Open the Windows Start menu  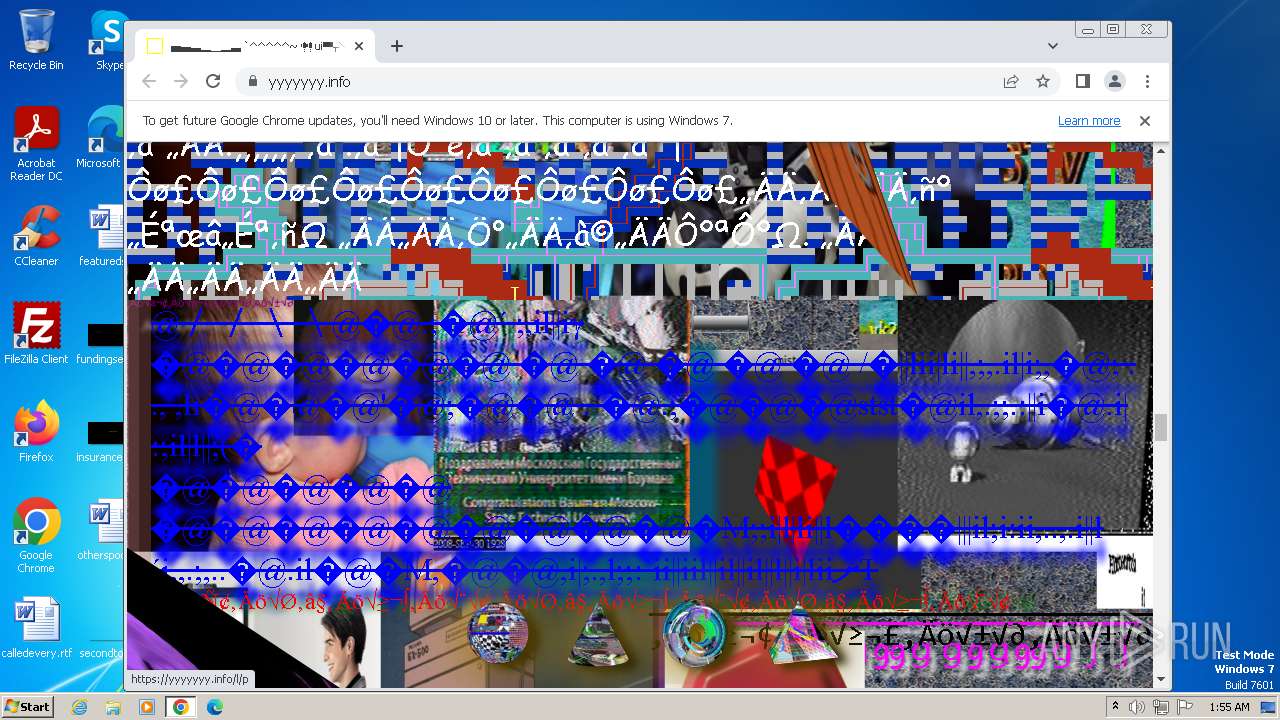27,706
